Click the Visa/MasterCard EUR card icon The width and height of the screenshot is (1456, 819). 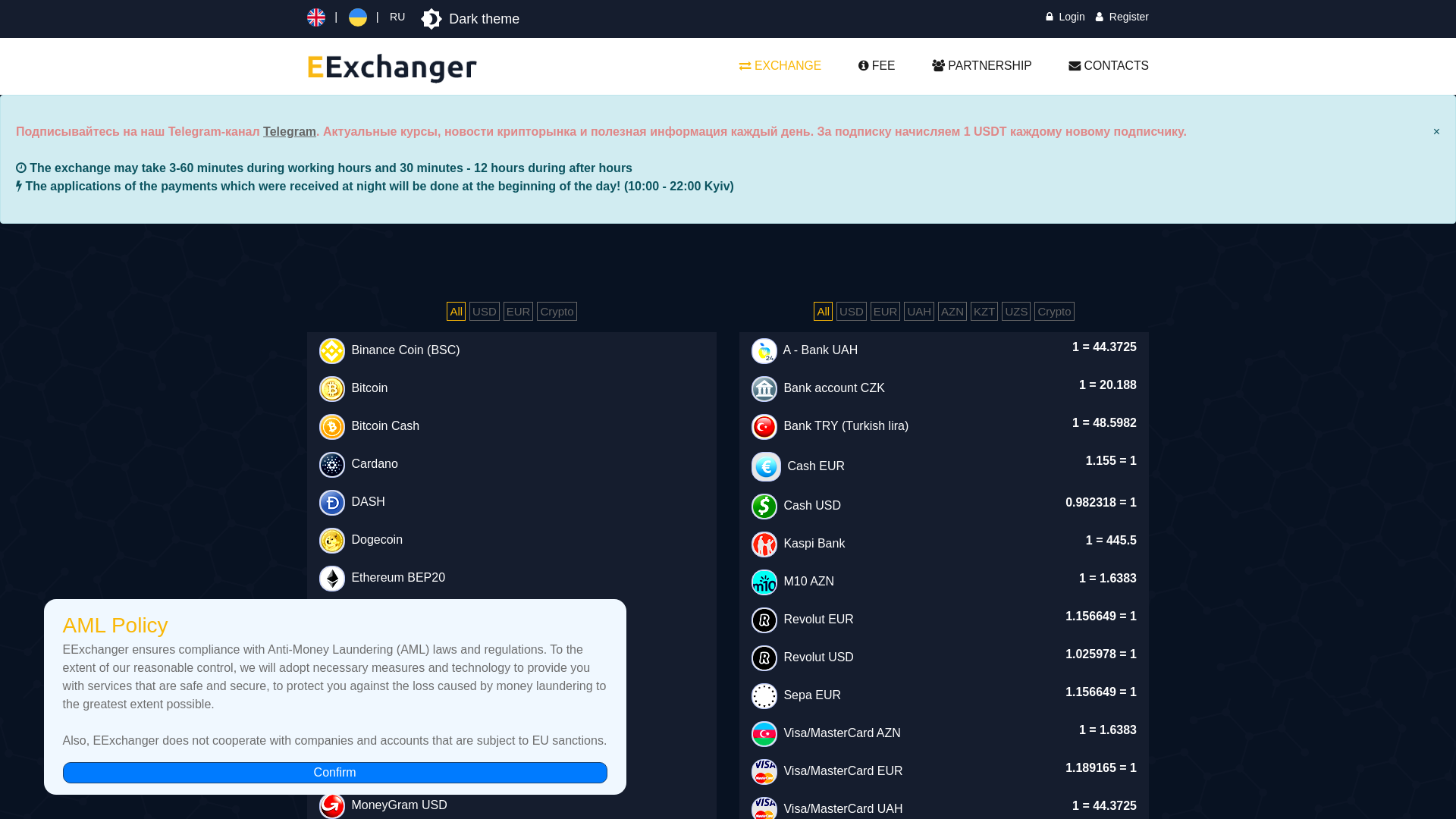[x=764, y=772]
